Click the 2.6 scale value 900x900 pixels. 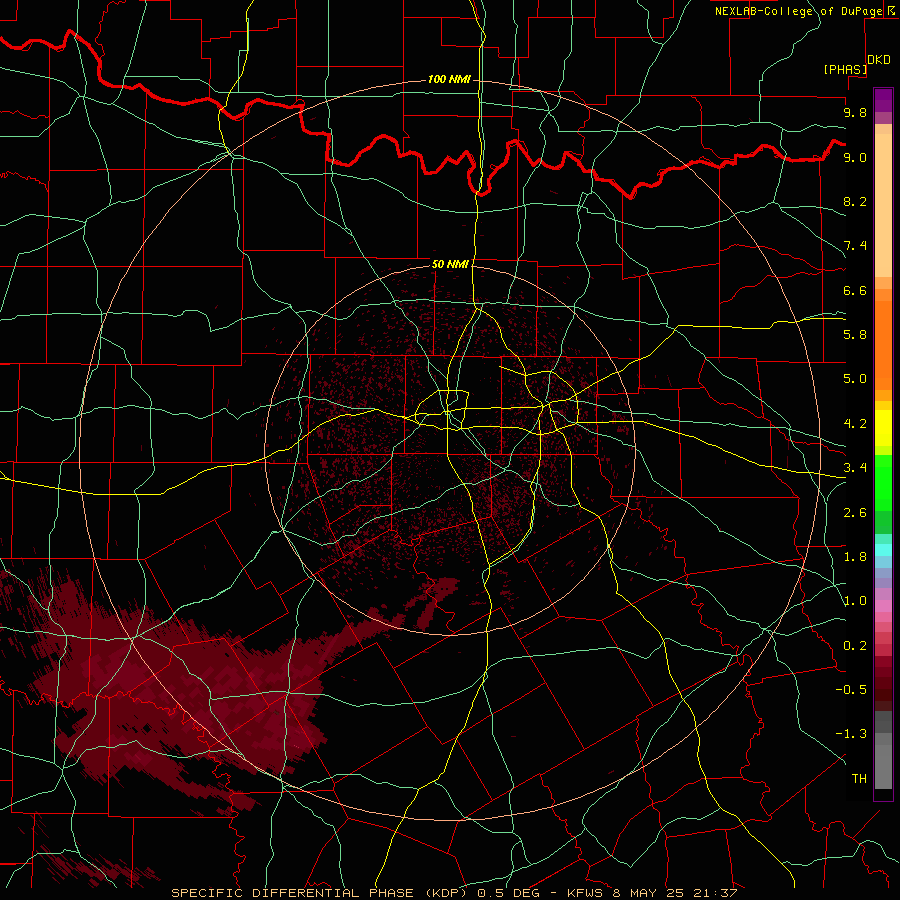click(855, 513)
